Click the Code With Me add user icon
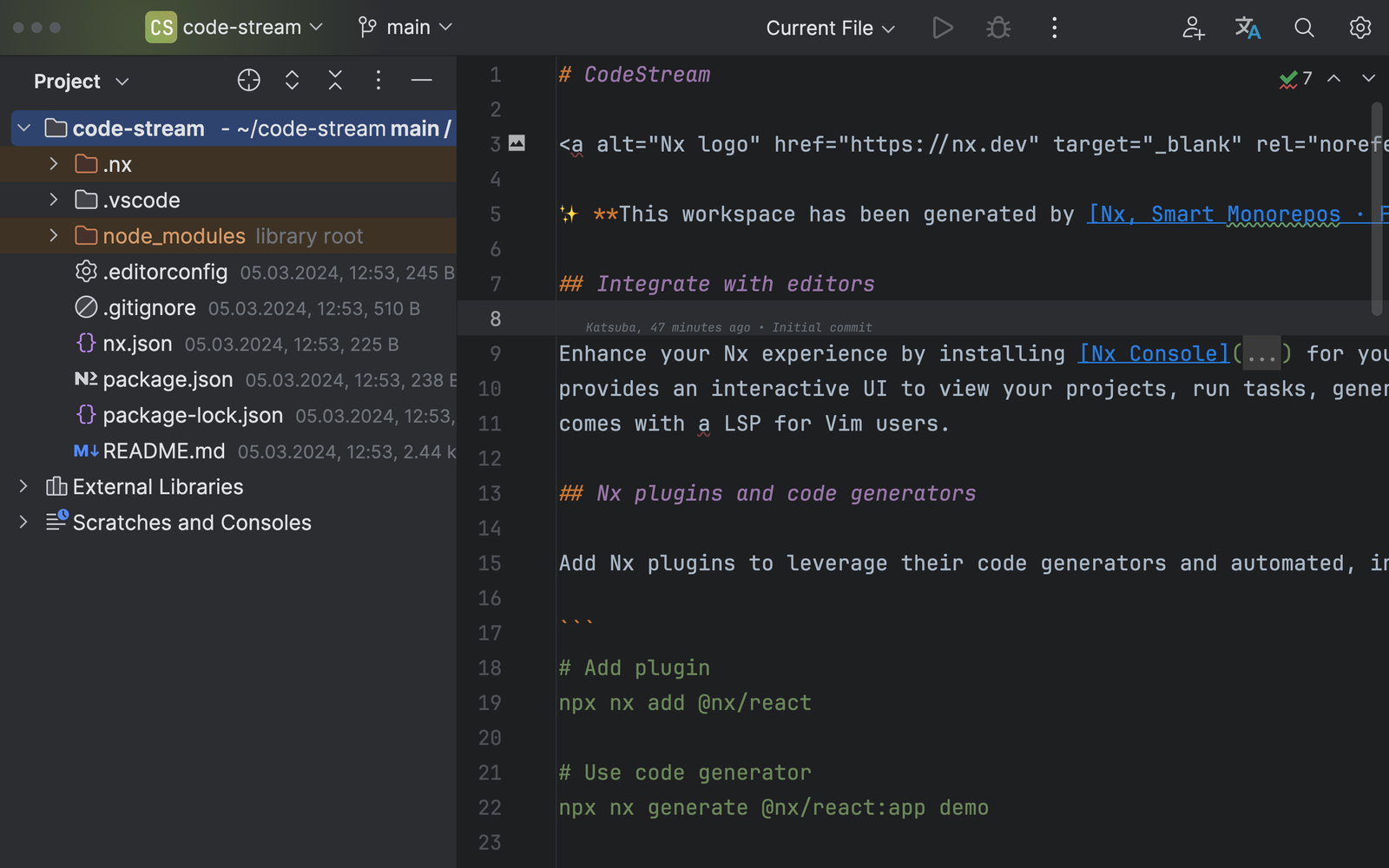The width and height of the screenshot is (1389, 868). 1194,28
